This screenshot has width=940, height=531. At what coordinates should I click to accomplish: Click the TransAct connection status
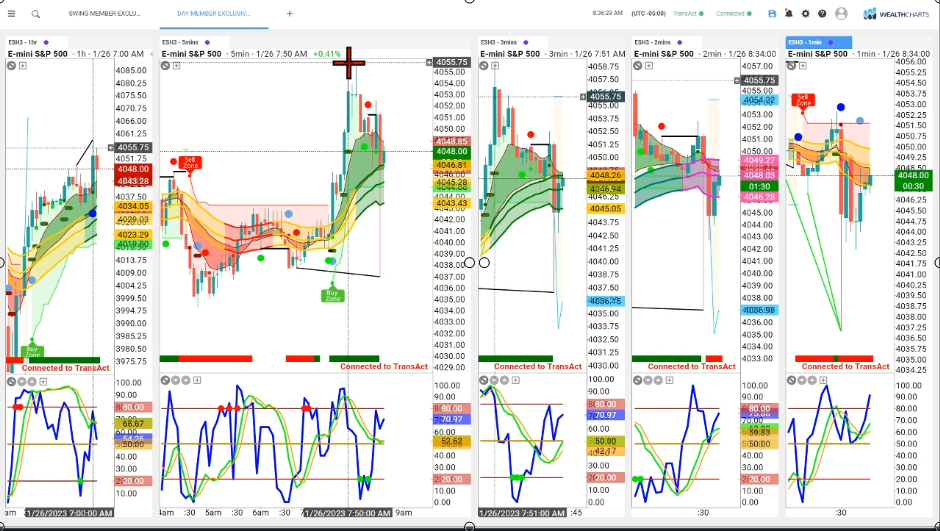688,13
